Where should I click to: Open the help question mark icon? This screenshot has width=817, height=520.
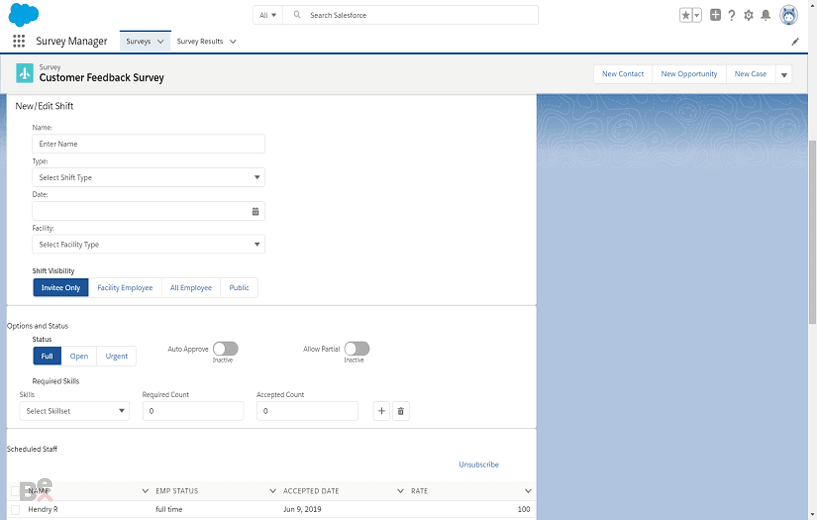coord(732,16)
